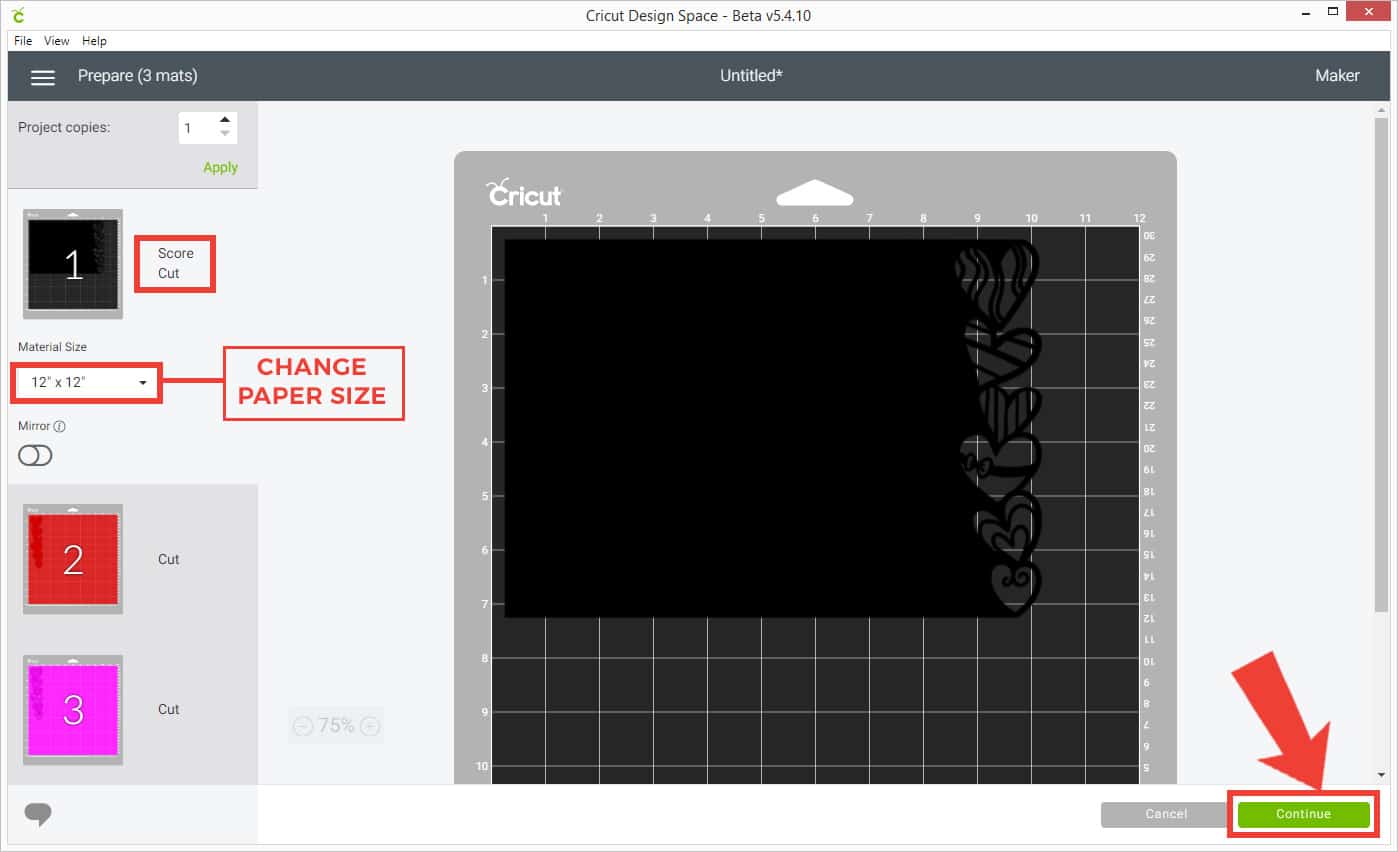The image size is (1398, 852).
Task: Zoom in with the plus icon
Action: [369, 726]
